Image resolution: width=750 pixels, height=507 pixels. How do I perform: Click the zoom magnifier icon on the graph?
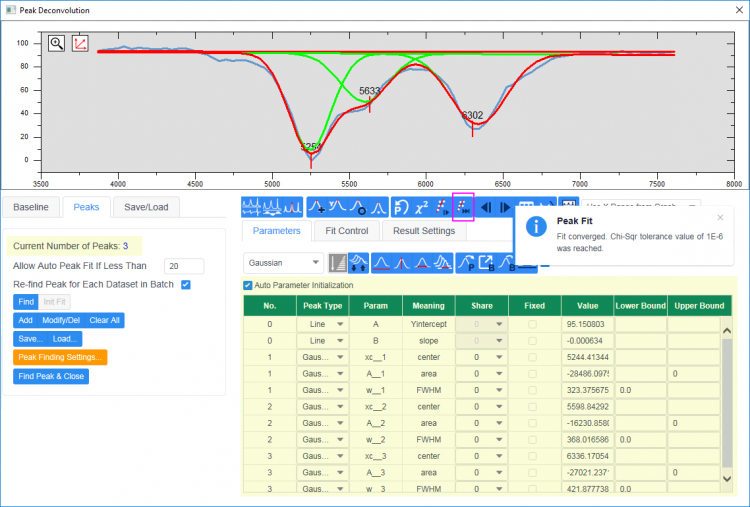pos(57,44)
